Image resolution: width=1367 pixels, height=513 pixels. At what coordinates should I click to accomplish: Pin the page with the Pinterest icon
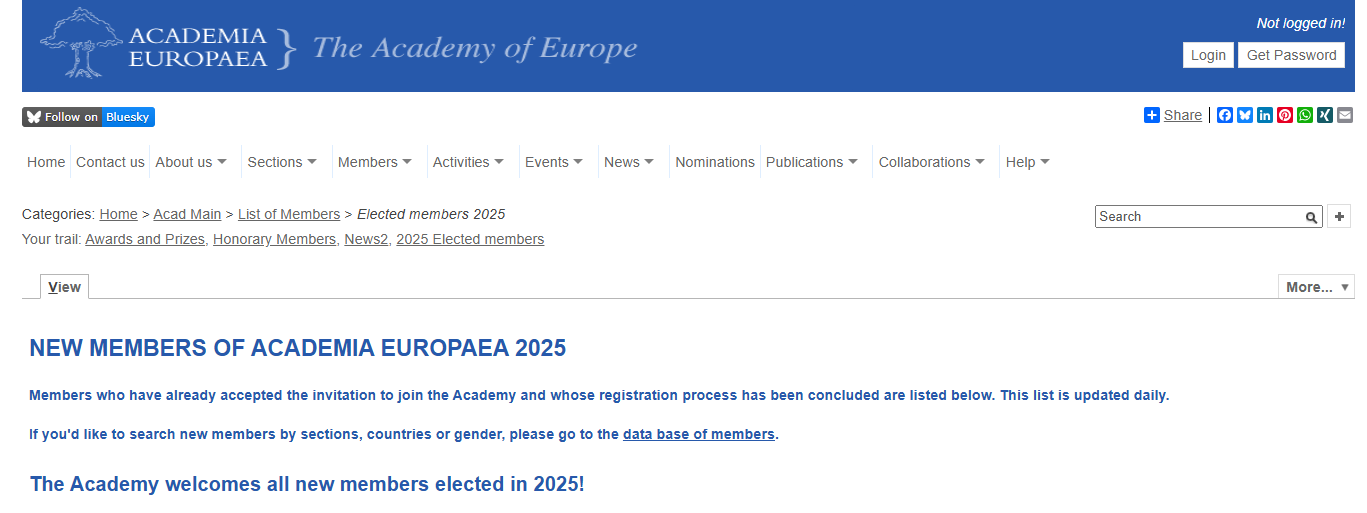pyautogui.click(x=1285, y=115)
